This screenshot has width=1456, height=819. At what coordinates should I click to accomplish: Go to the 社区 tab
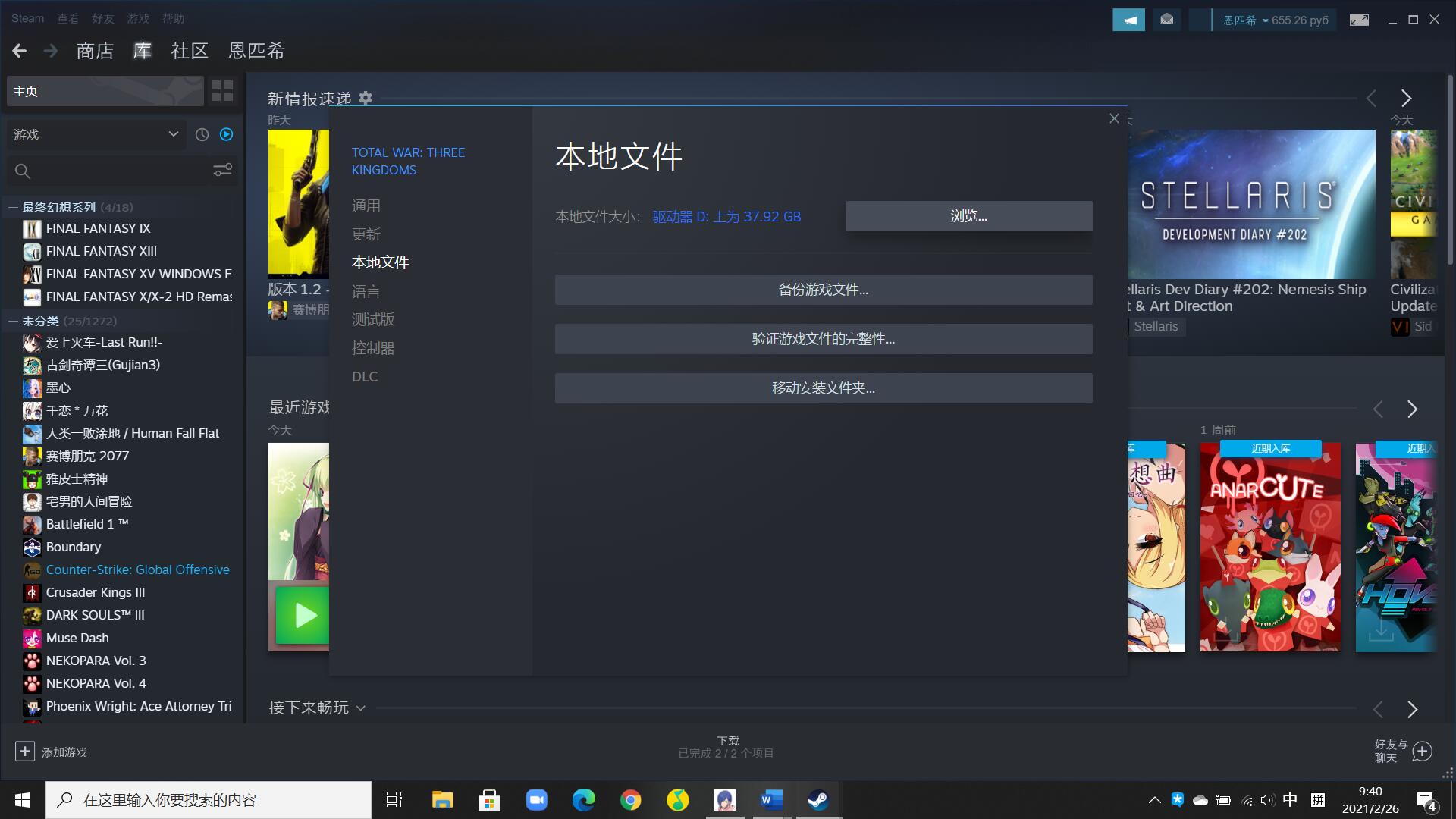point(190,51)
